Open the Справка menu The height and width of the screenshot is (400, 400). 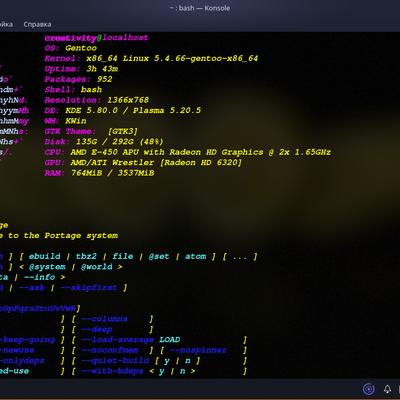[x=37, y=24]
